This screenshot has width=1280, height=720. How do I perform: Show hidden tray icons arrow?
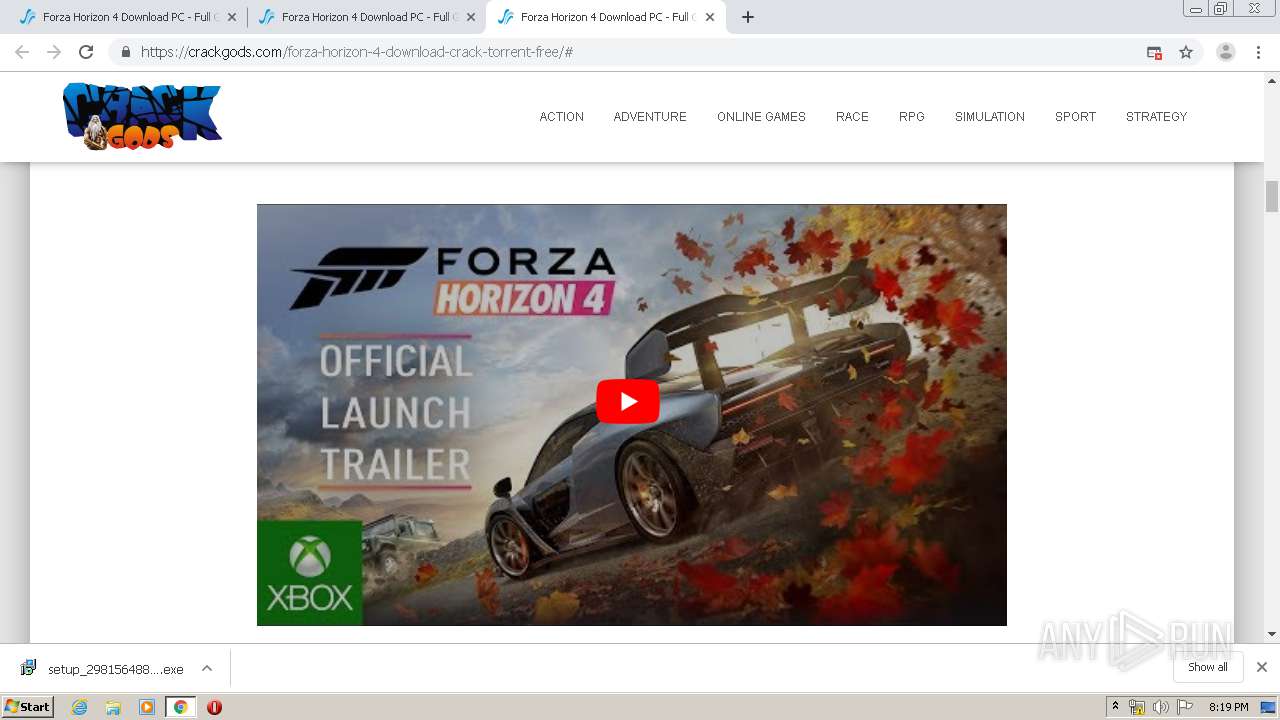(1115, 707)
